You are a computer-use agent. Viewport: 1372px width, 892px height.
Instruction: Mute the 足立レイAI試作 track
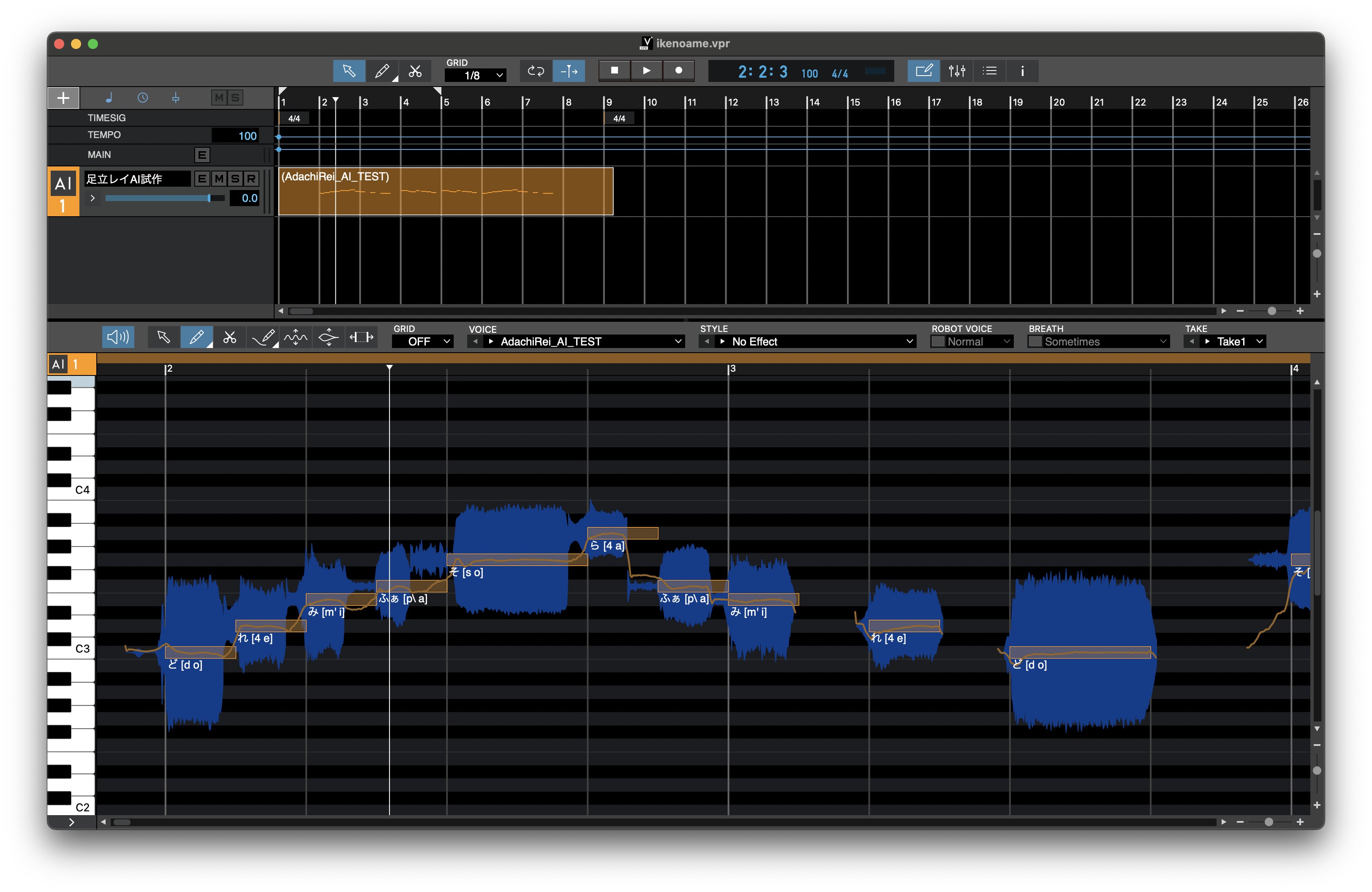(218, 179)
